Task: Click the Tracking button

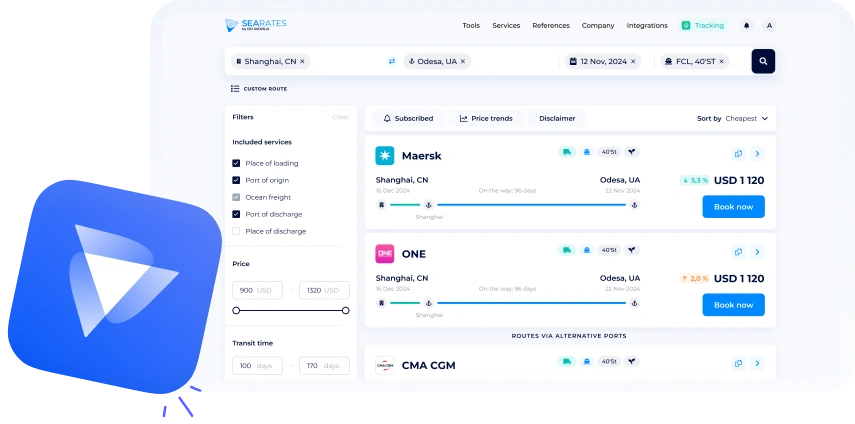Action: 703,25
